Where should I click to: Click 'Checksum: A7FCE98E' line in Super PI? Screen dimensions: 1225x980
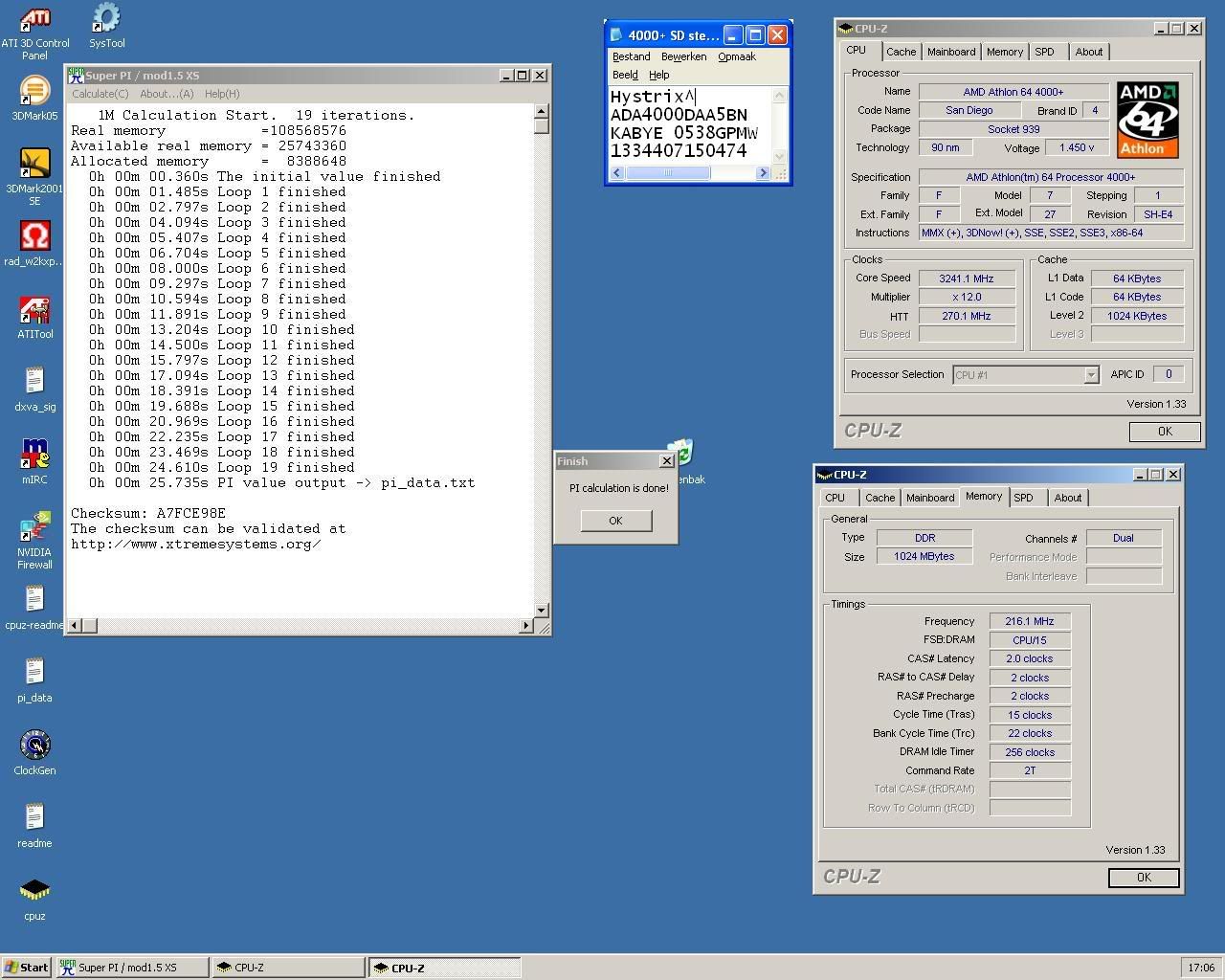148,513
